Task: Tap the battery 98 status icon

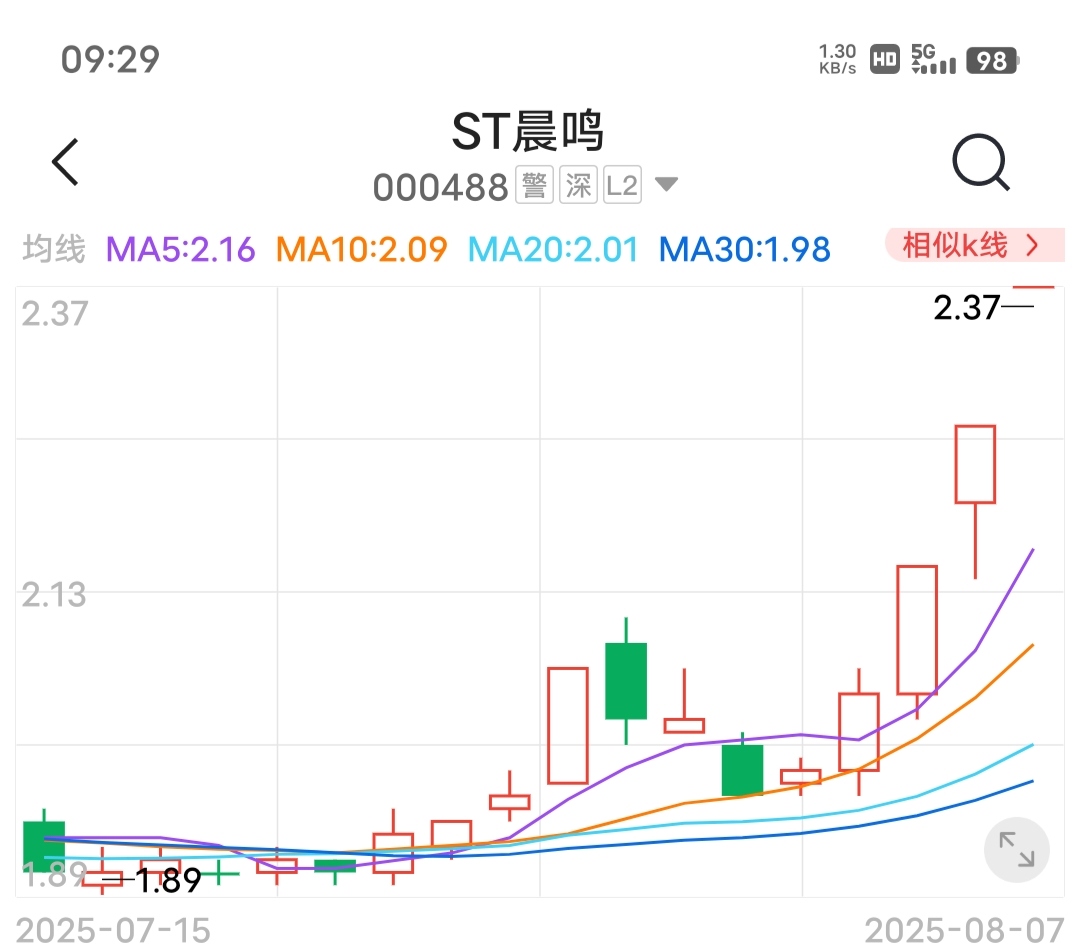Action: click(x=993, y=61)
